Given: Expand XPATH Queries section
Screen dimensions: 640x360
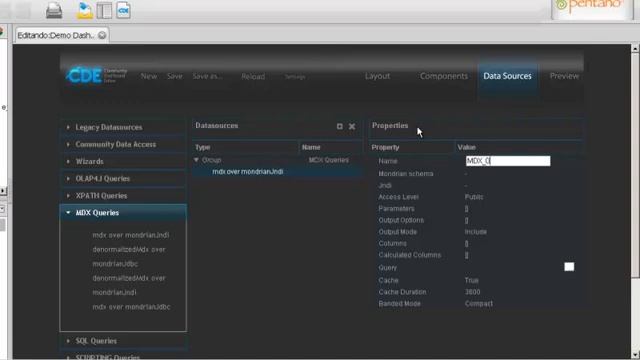Looking at the screenshot, I should [123, 196].
